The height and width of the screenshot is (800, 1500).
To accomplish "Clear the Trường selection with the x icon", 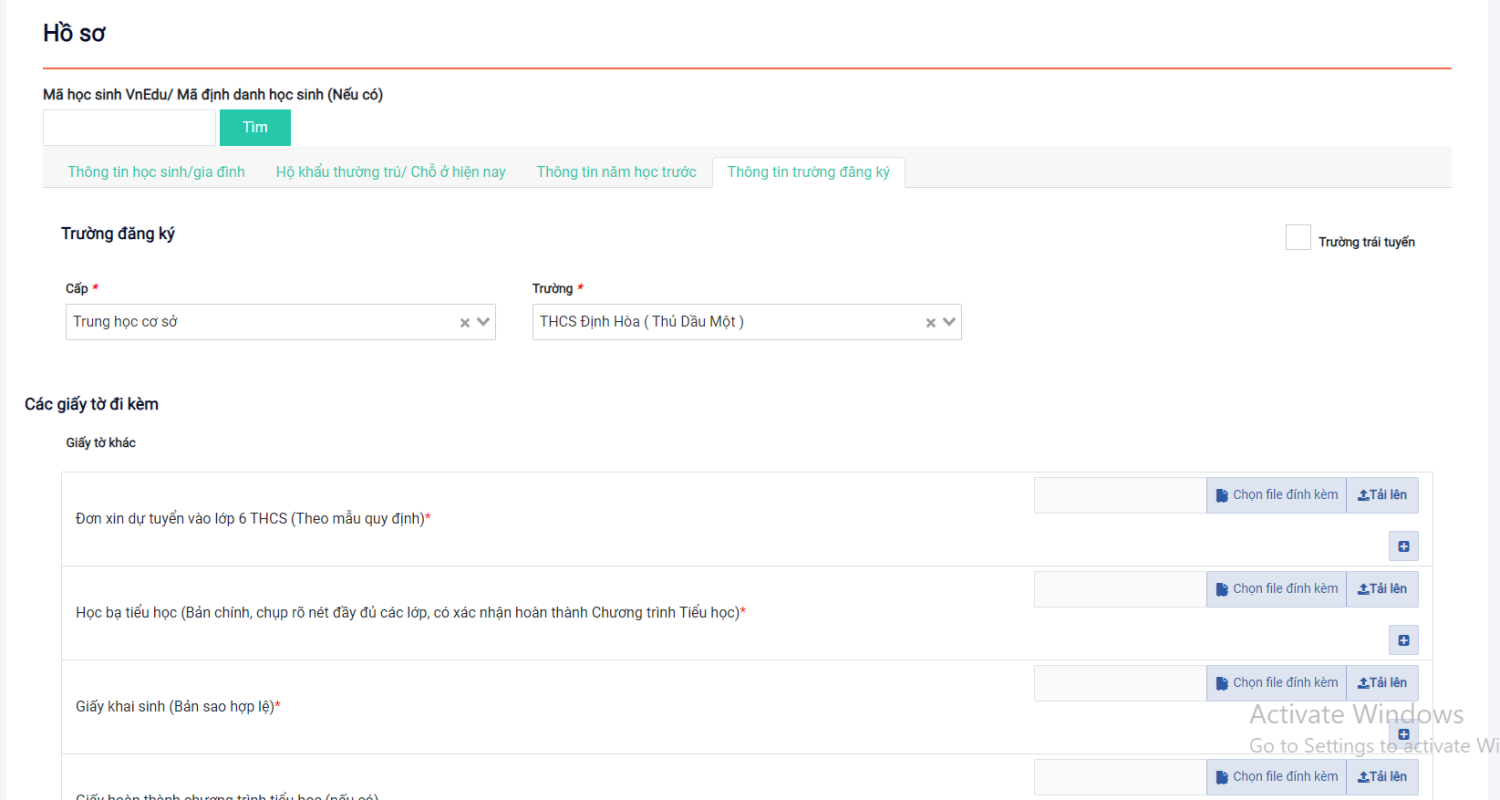I will [x=930, y=323].
